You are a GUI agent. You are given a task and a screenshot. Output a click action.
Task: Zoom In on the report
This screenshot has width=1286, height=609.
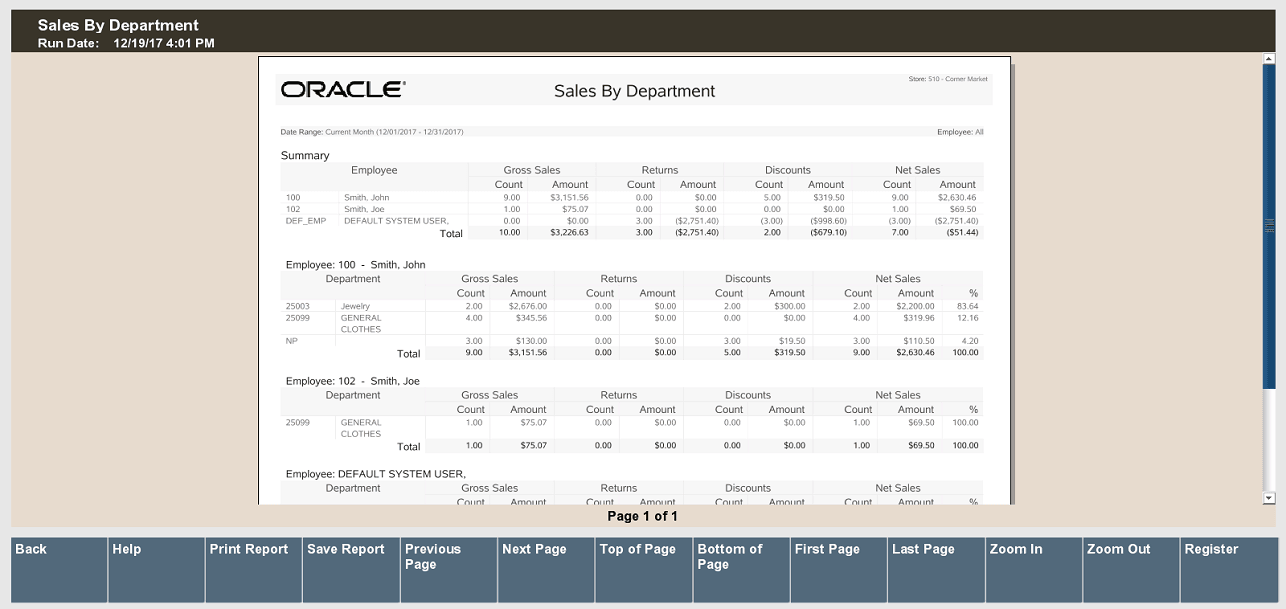(1033, 570)
